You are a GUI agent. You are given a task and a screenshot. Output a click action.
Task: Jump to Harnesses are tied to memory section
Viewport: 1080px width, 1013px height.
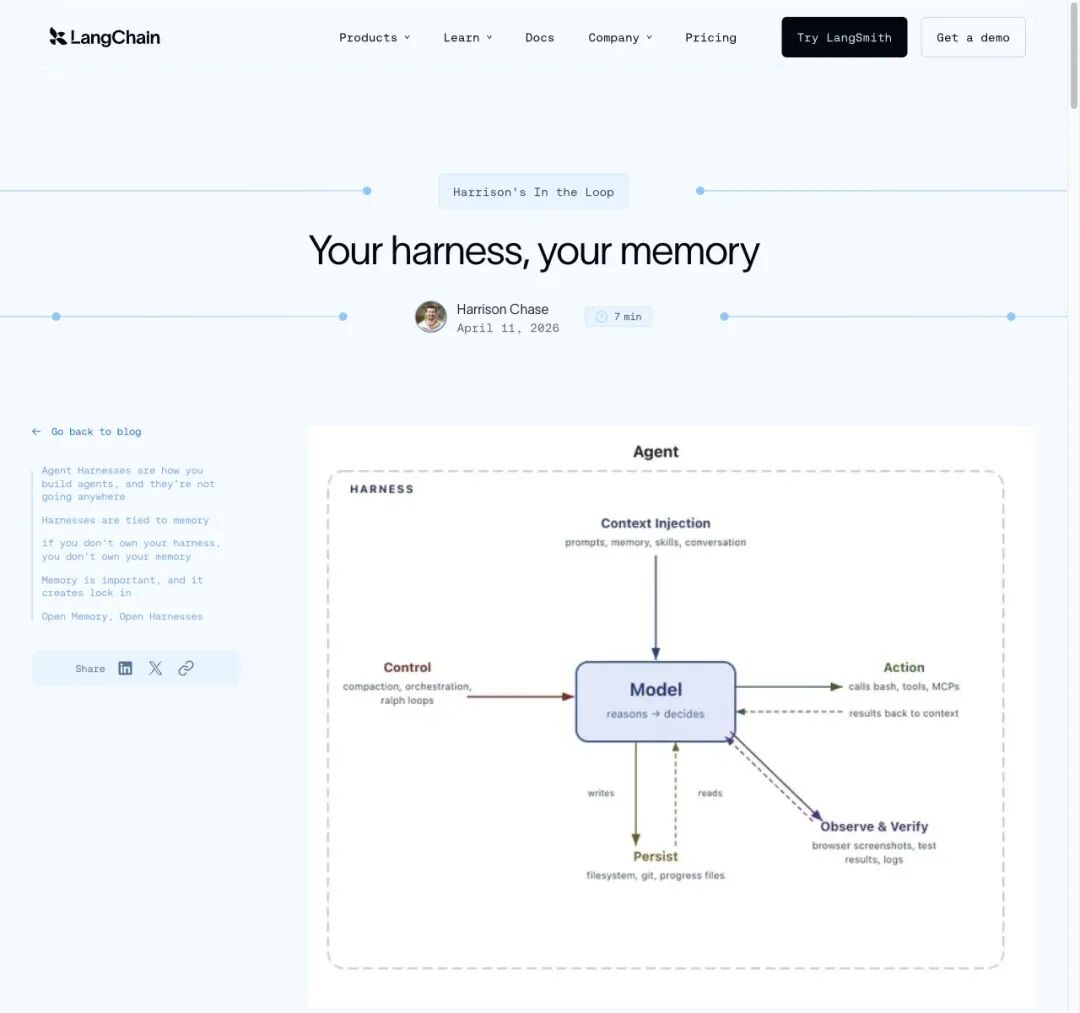click(x=125, y=521)
